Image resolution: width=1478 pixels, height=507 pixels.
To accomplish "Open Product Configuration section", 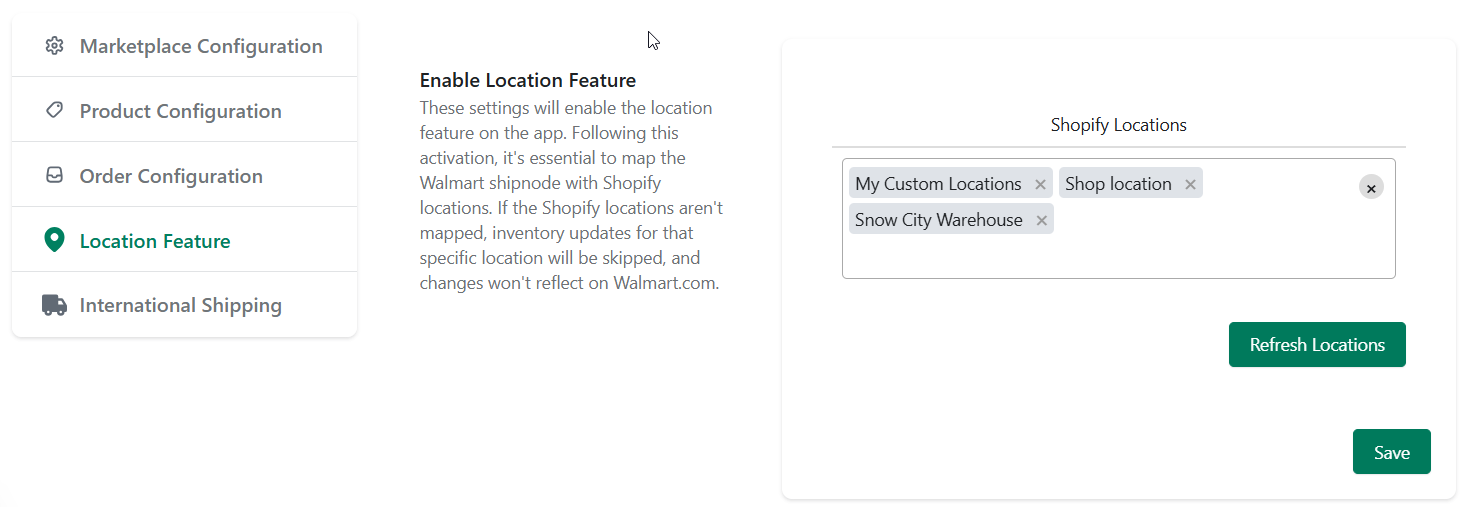I will coord(184,110).
